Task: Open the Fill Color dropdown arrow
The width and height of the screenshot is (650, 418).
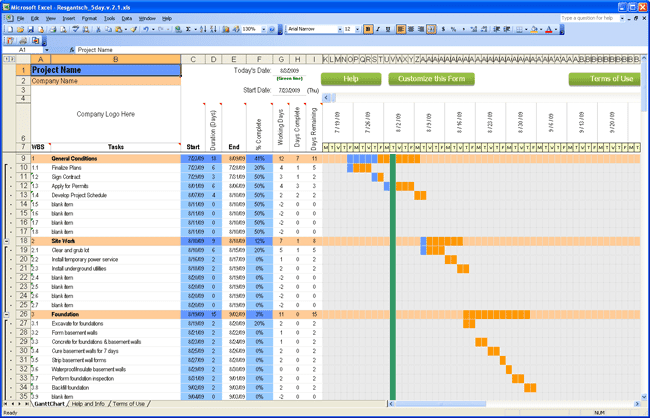Action: pos(541,29)
